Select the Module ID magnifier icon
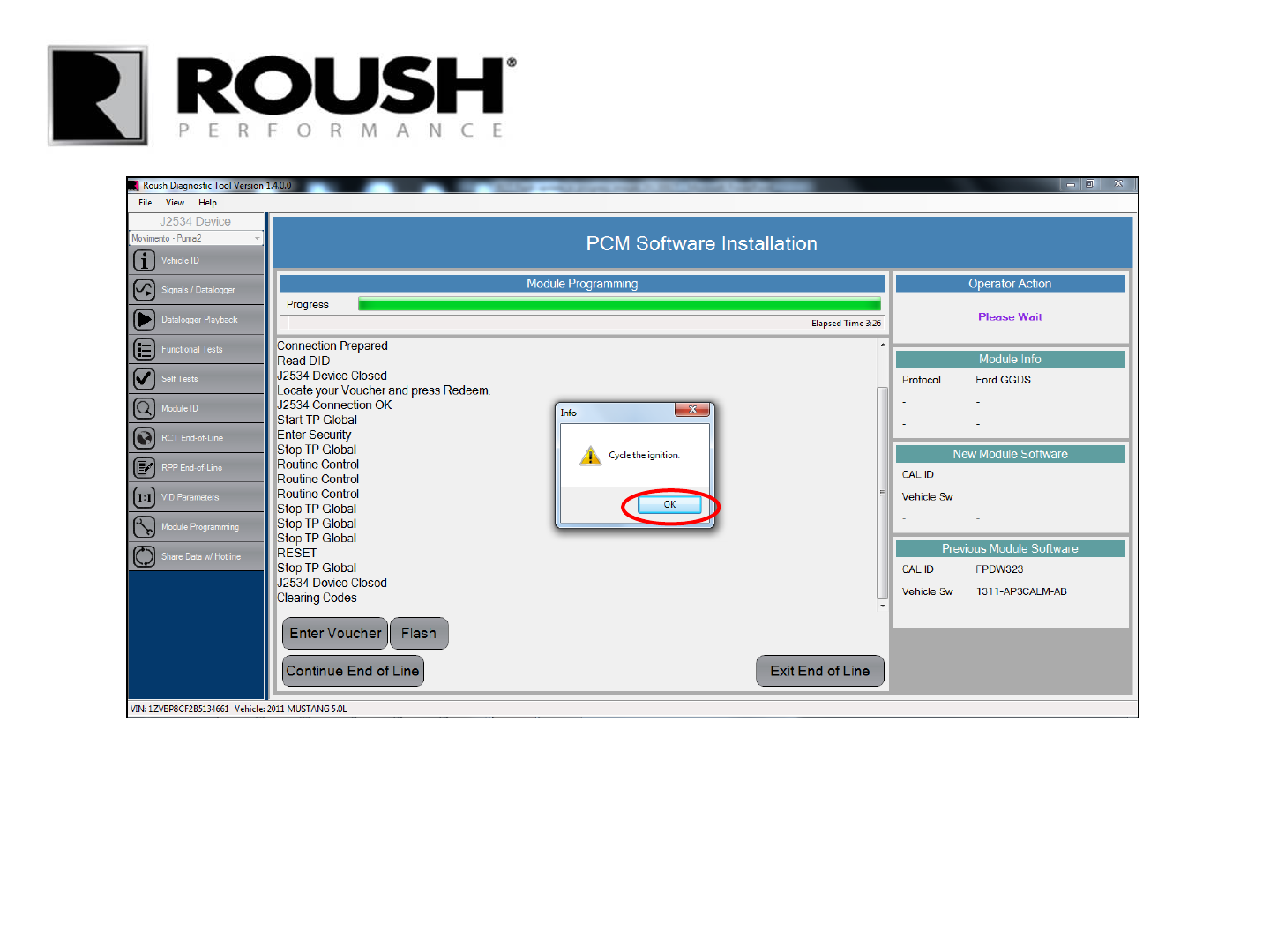 [x=144, y=408]
